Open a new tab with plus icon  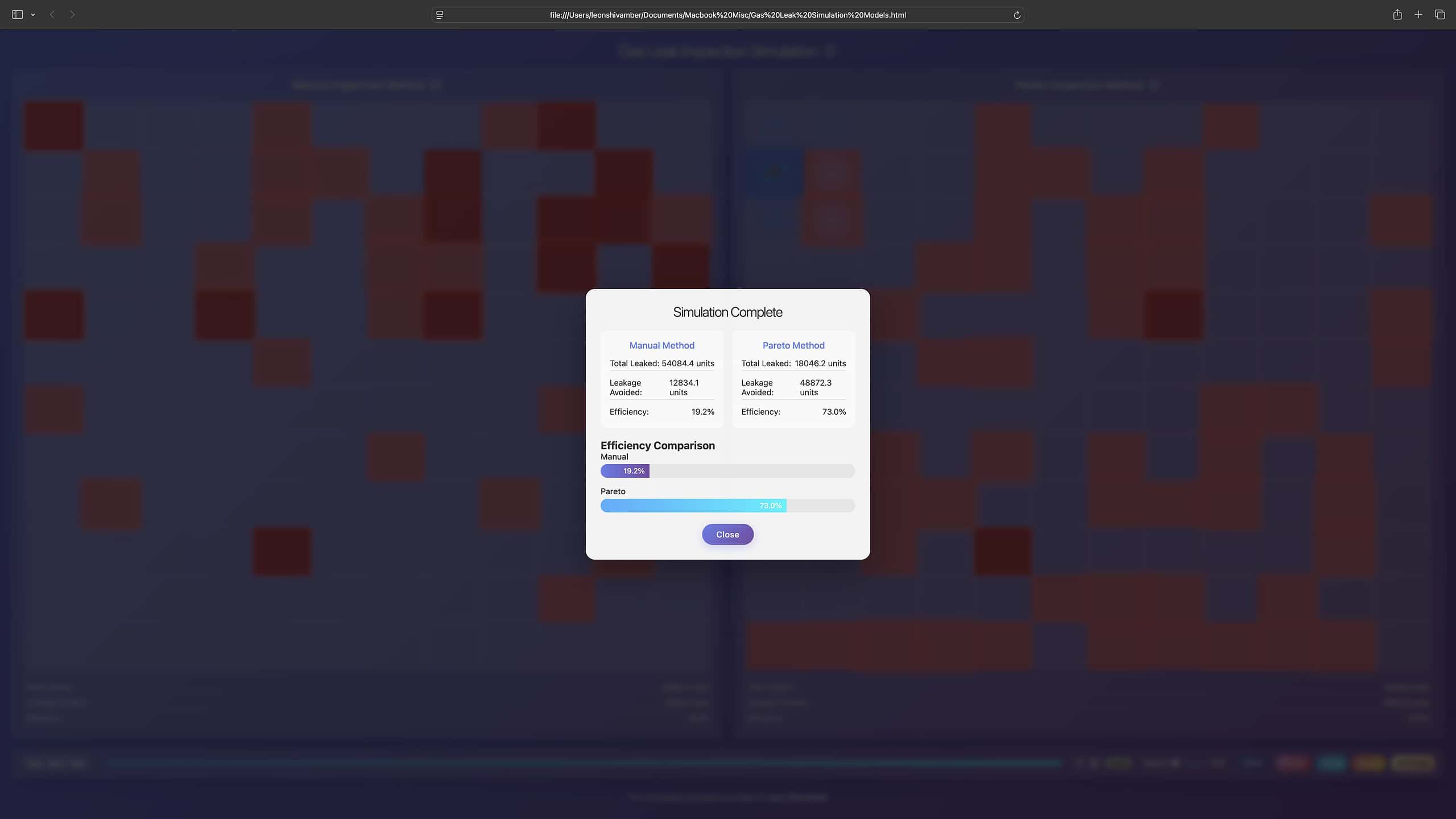tap(1418, 15)
